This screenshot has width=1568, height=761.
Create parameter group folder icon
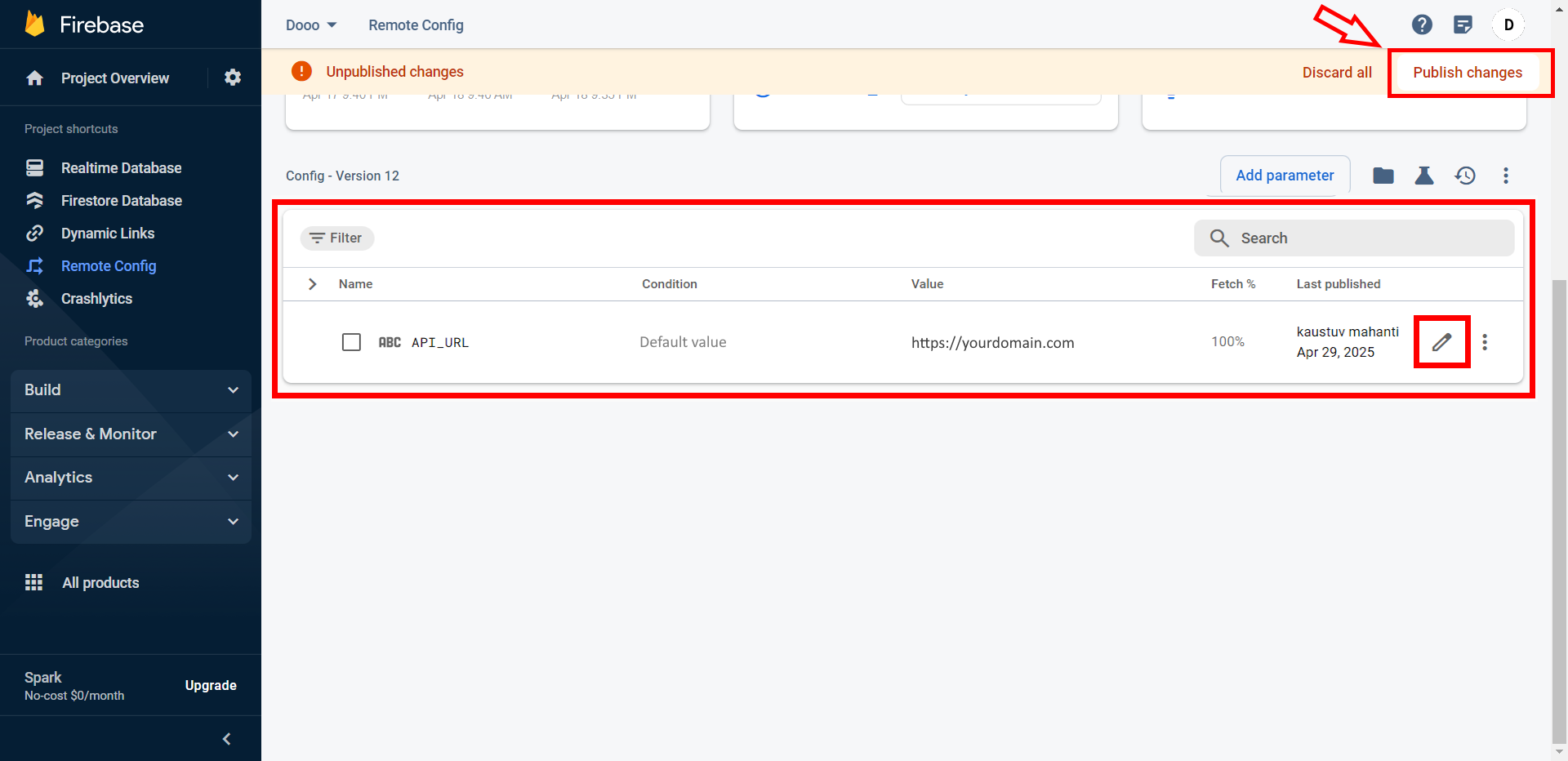pyautogui.click(x=1383, y=176)
